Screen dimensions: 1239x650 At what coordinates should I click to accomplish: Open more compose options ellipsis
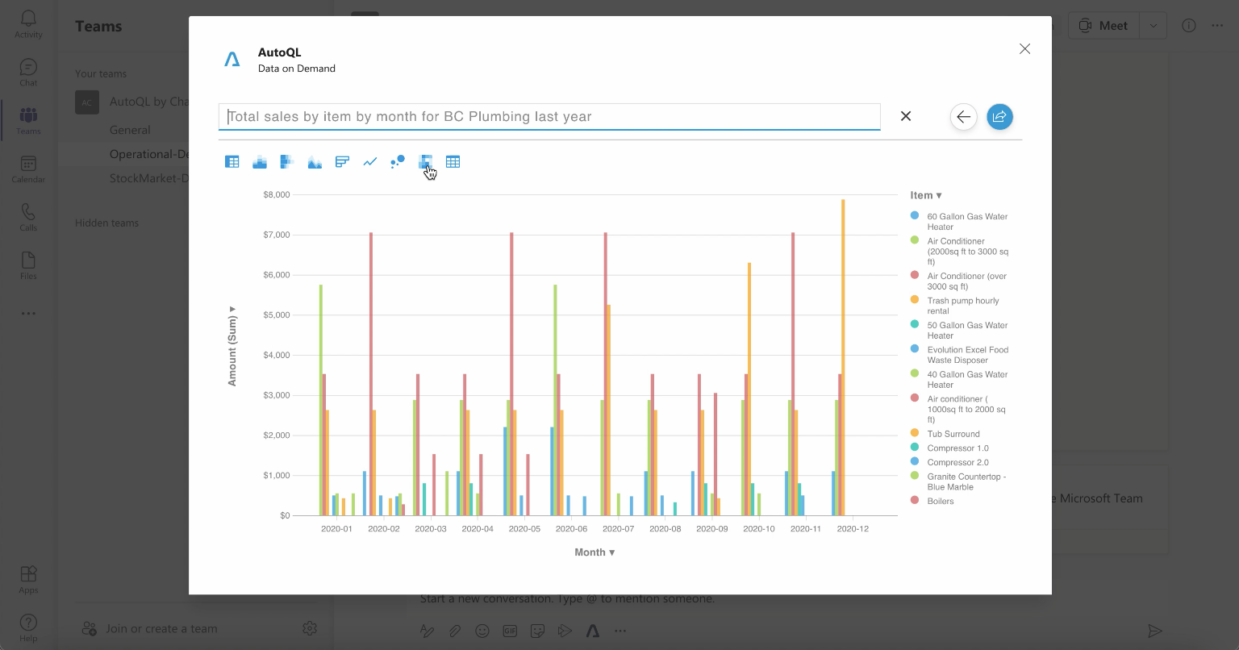click(x=620, y=631)
